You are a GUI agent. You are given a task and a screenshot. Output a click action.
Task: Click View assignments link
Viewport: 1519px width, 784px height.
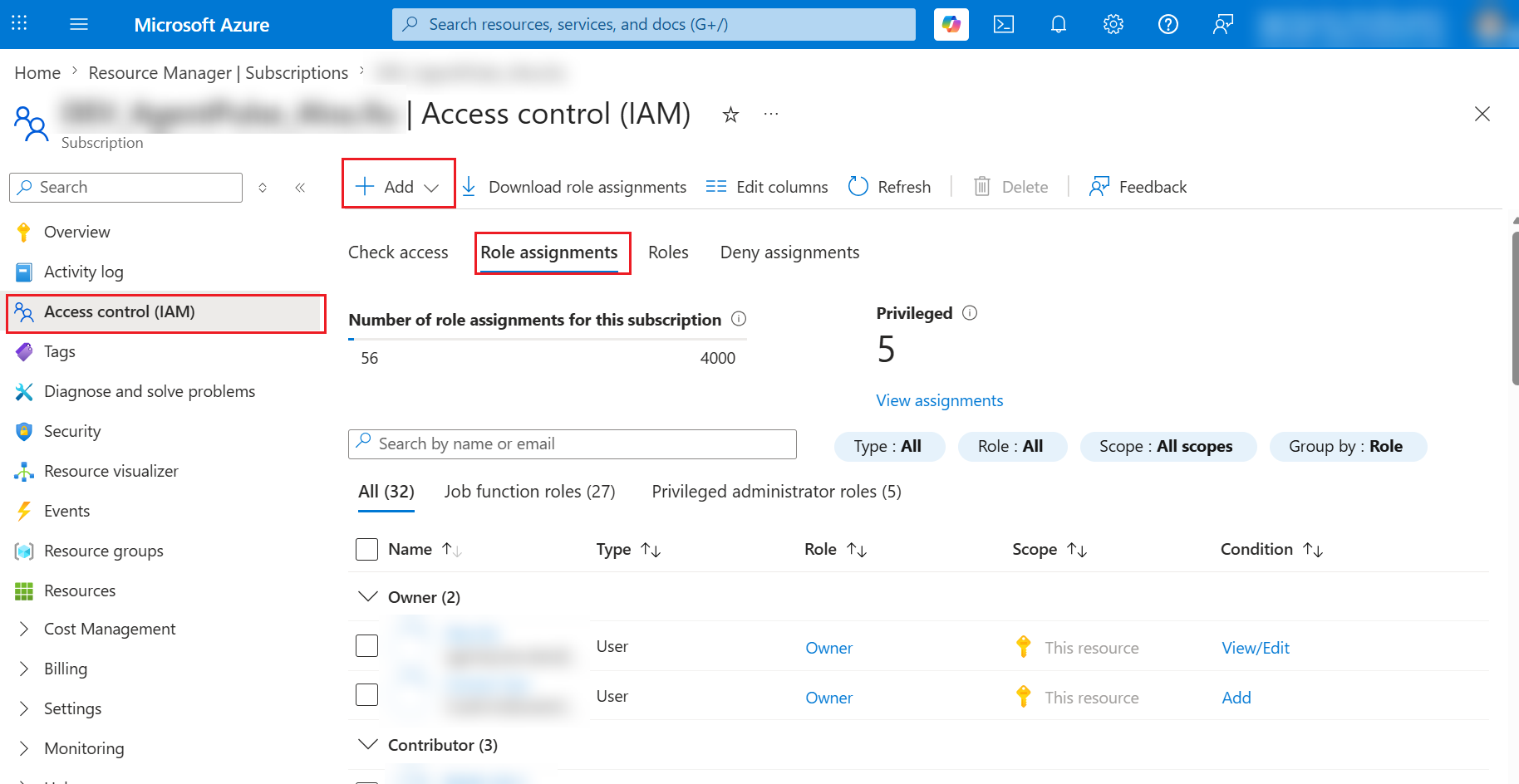[x=940, y=400]
